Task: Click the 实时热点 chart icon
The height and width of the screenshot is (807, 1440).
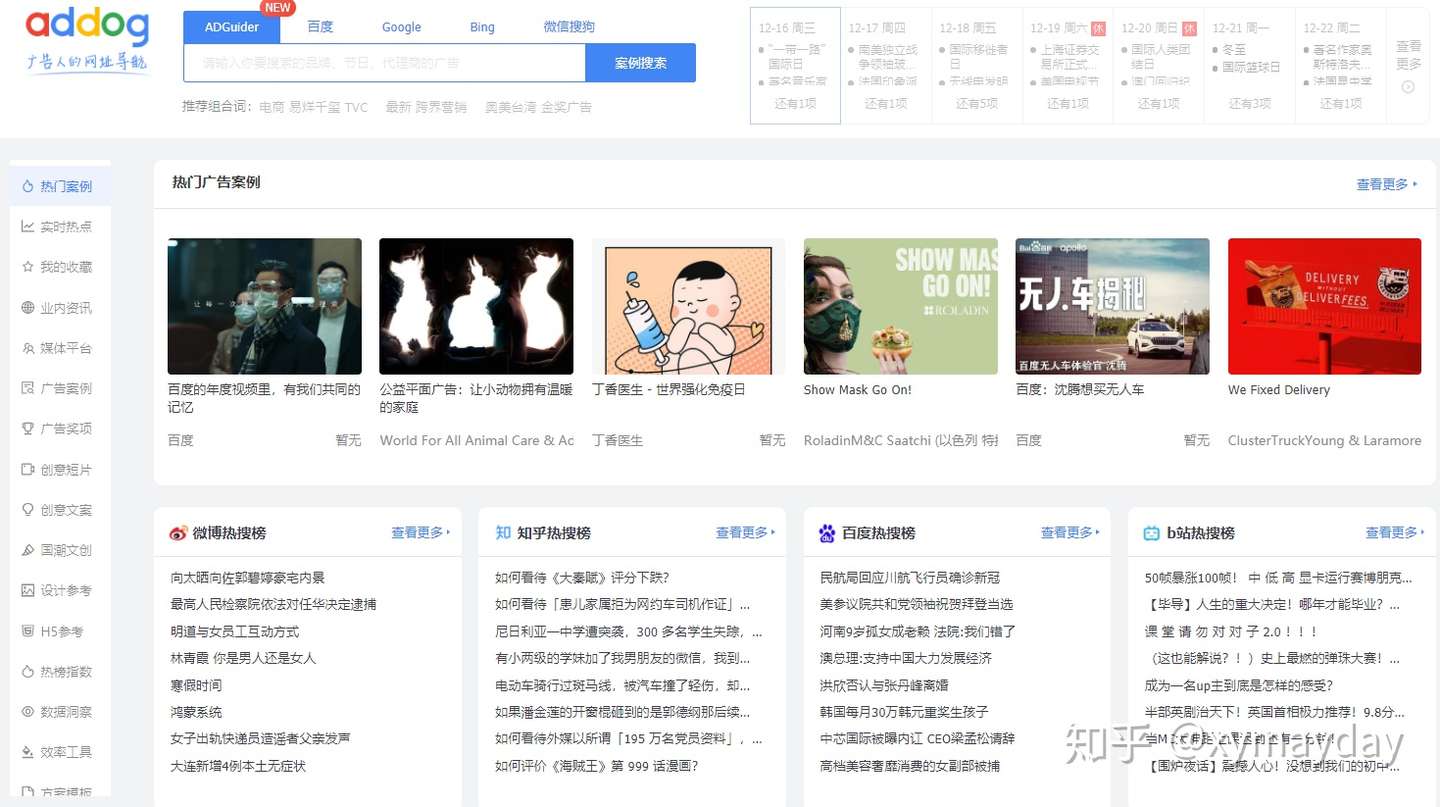Action: pos(27,227)
